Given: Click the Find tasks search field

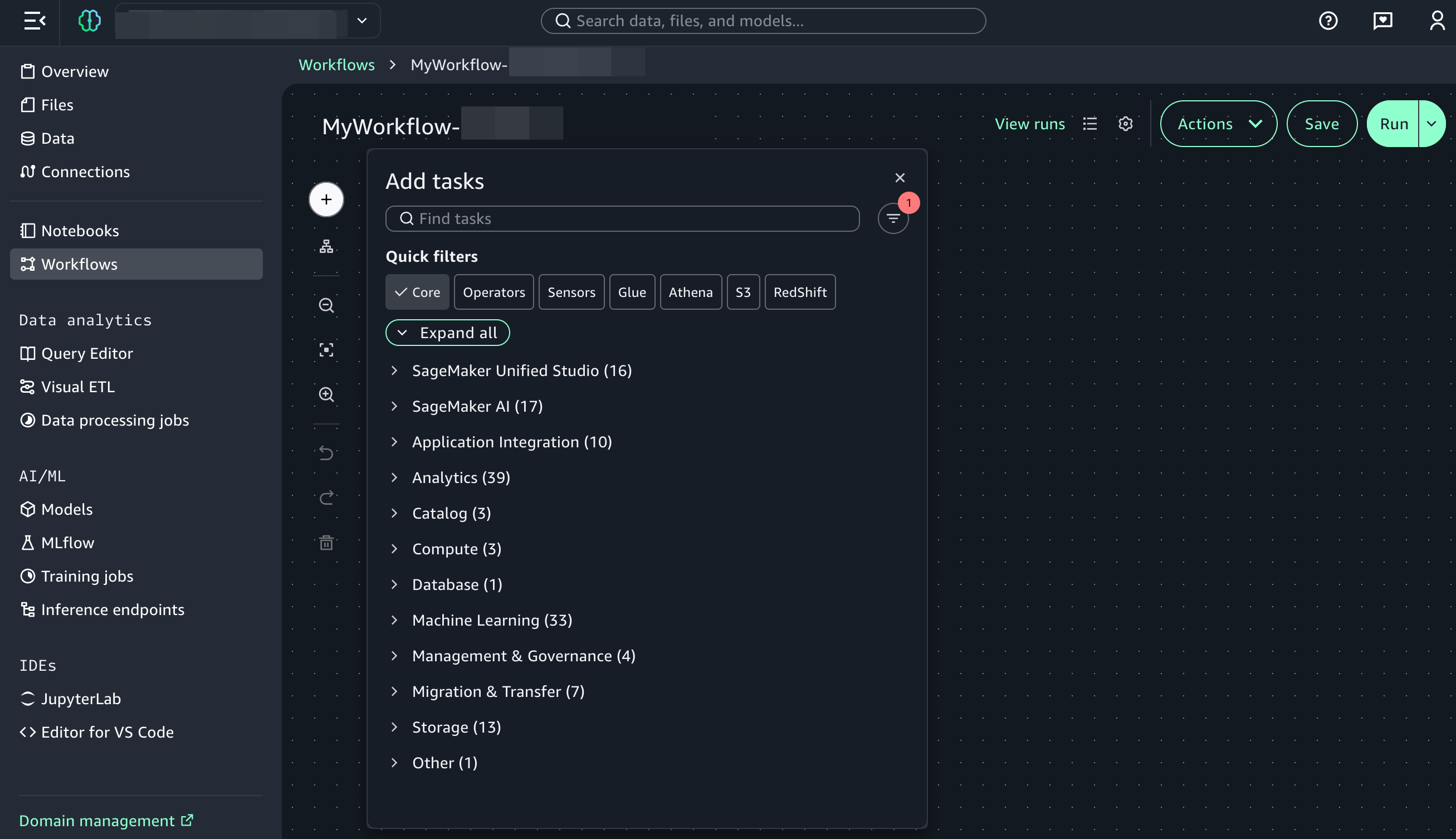Looking at the screenshot, I should pos(622,218).
